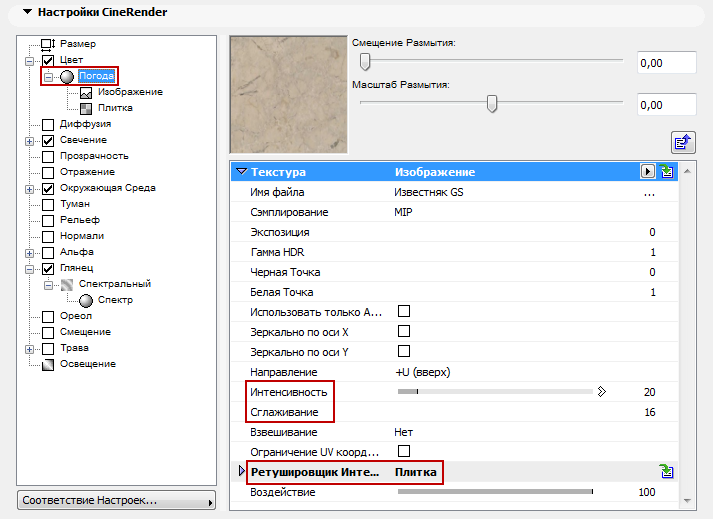Image resolution: width=713 pixels, height=519 pixels.
Task: Toggle the Цвет channel checkbox
Action: point(48,60)
